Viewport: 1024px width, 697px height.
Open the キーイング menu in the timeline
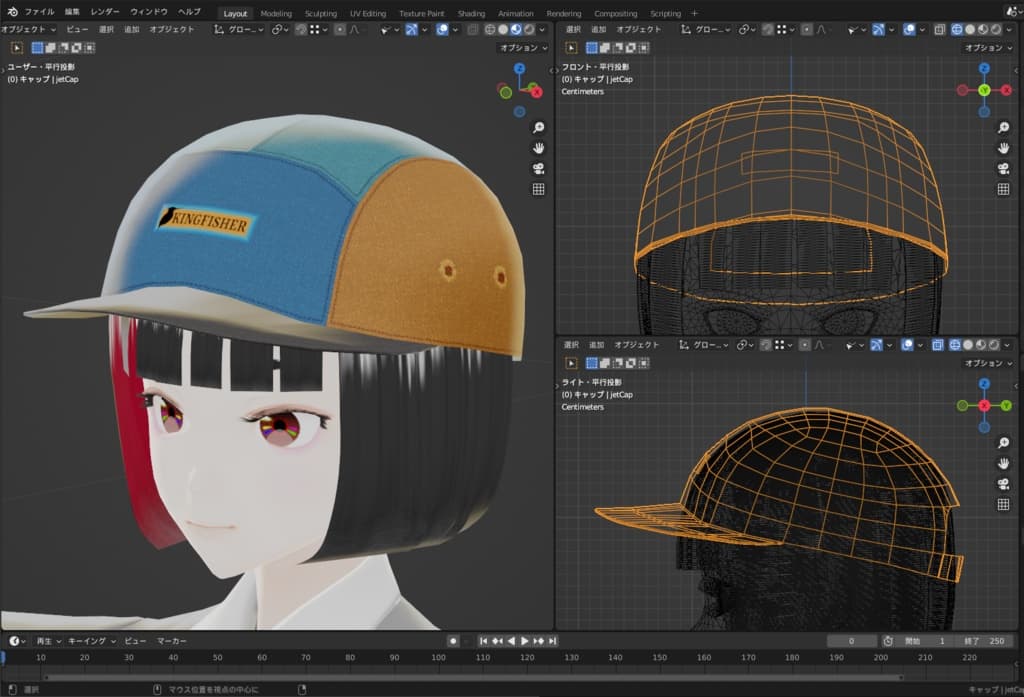[x=91, y=641]
